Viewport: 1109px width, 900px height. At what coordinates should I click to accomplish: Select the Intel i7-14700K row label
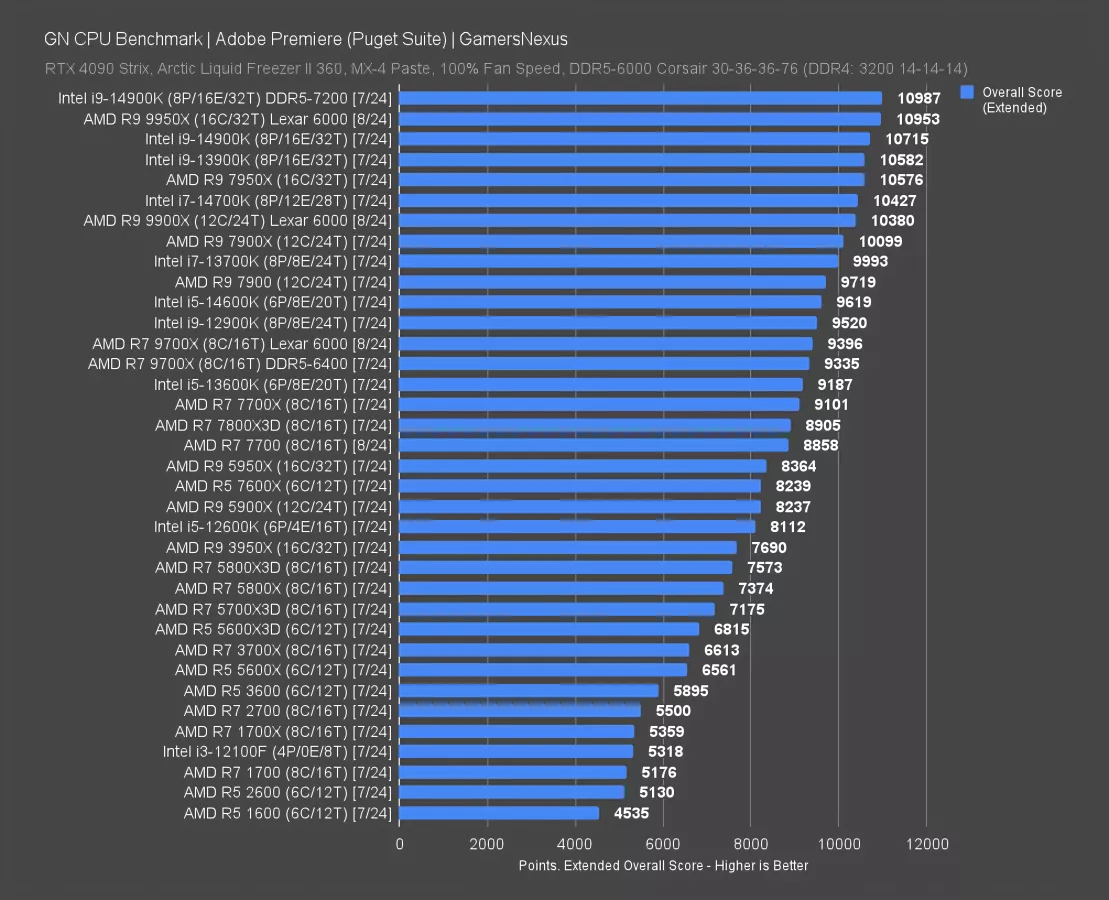pos(268,201)
